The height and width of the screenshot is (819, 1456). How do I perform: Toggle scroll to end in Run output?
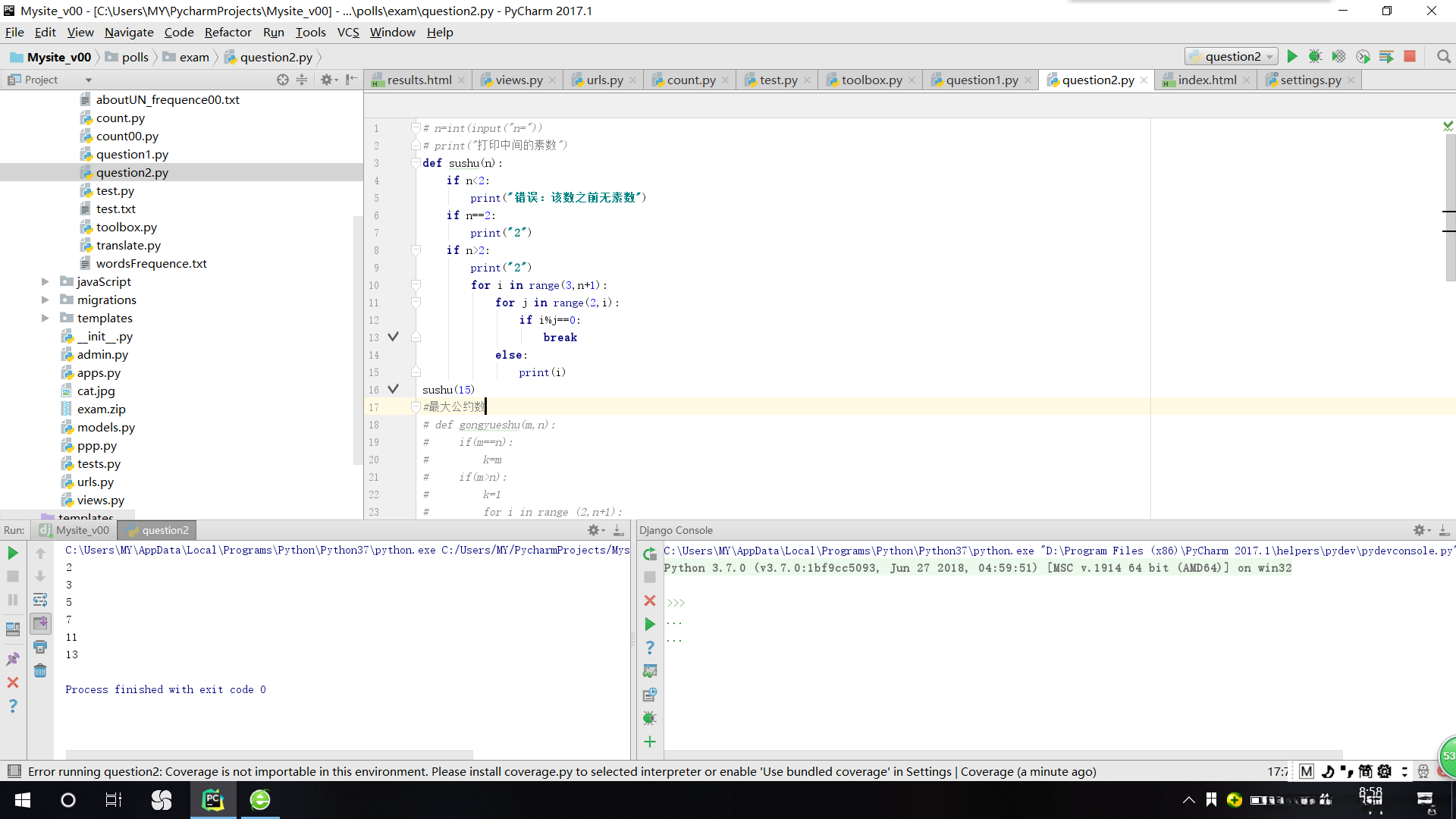(x=40, y=623)
